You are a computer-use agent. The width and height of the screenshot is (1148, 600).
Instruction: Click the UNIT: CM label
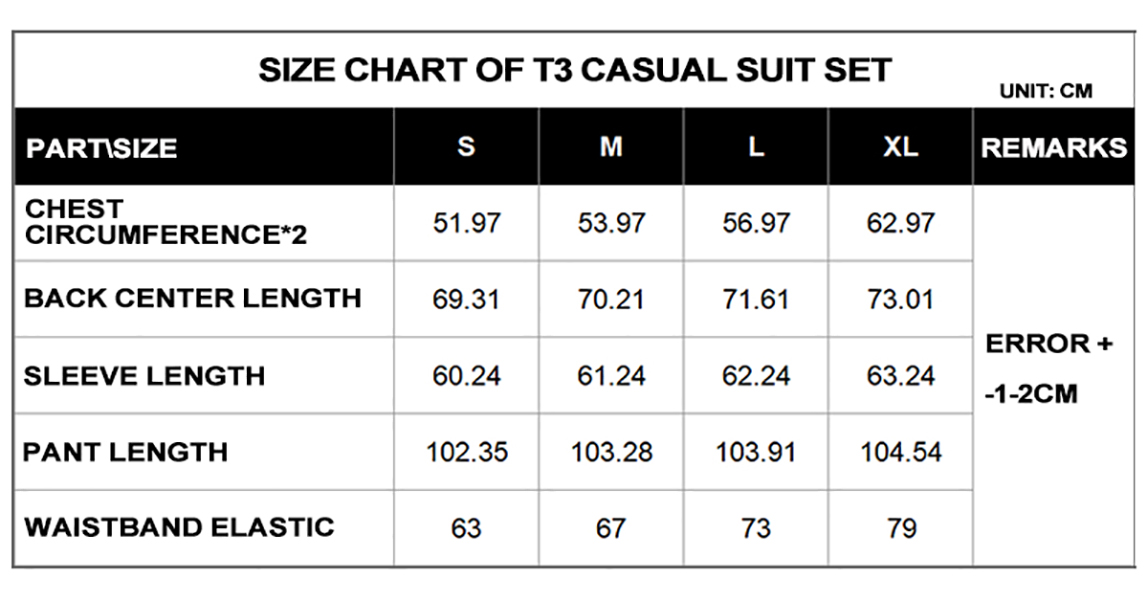(1046, 91)
